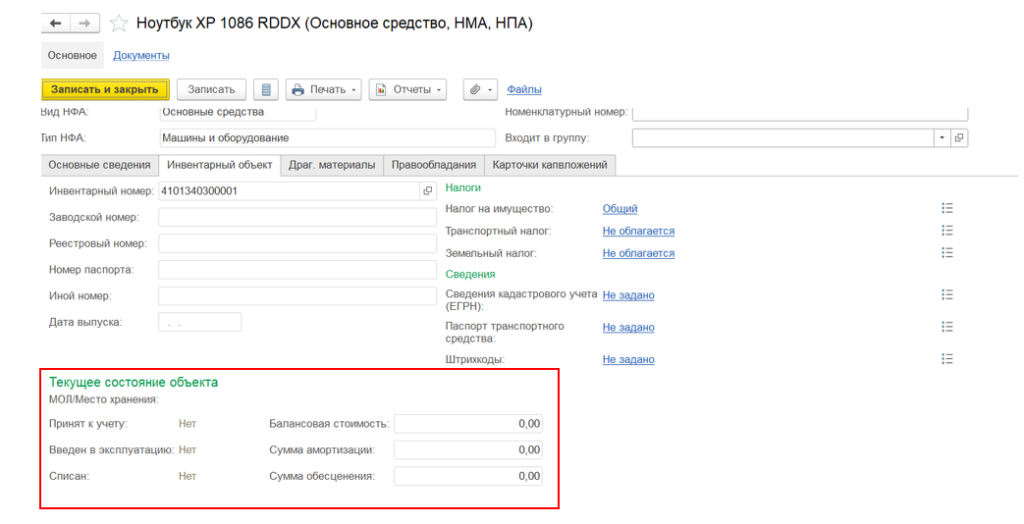
Task: Click the Нет value next to Списан
Action: point(187,476)
